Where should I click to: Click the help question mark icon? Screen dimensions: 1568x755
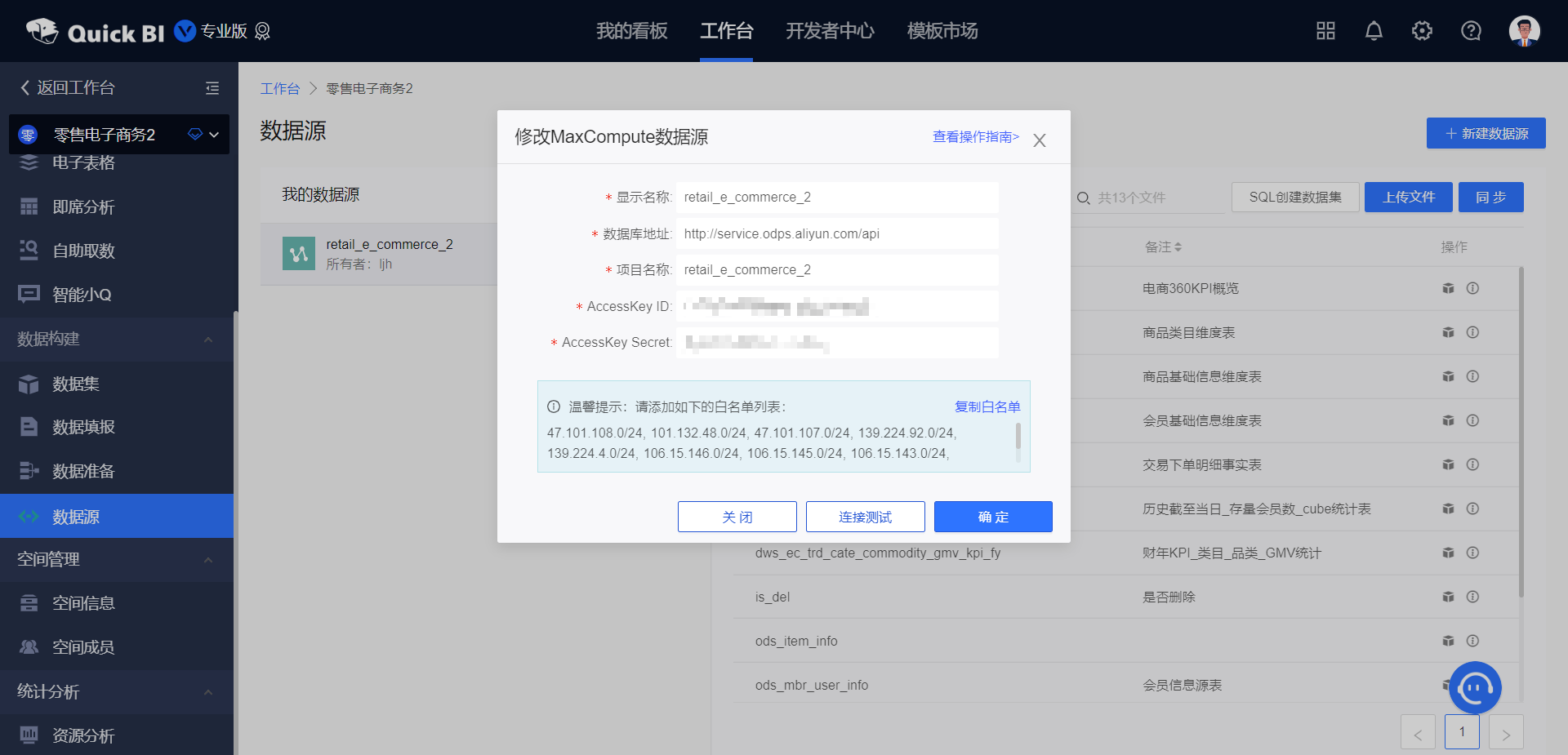(1471, 30)
